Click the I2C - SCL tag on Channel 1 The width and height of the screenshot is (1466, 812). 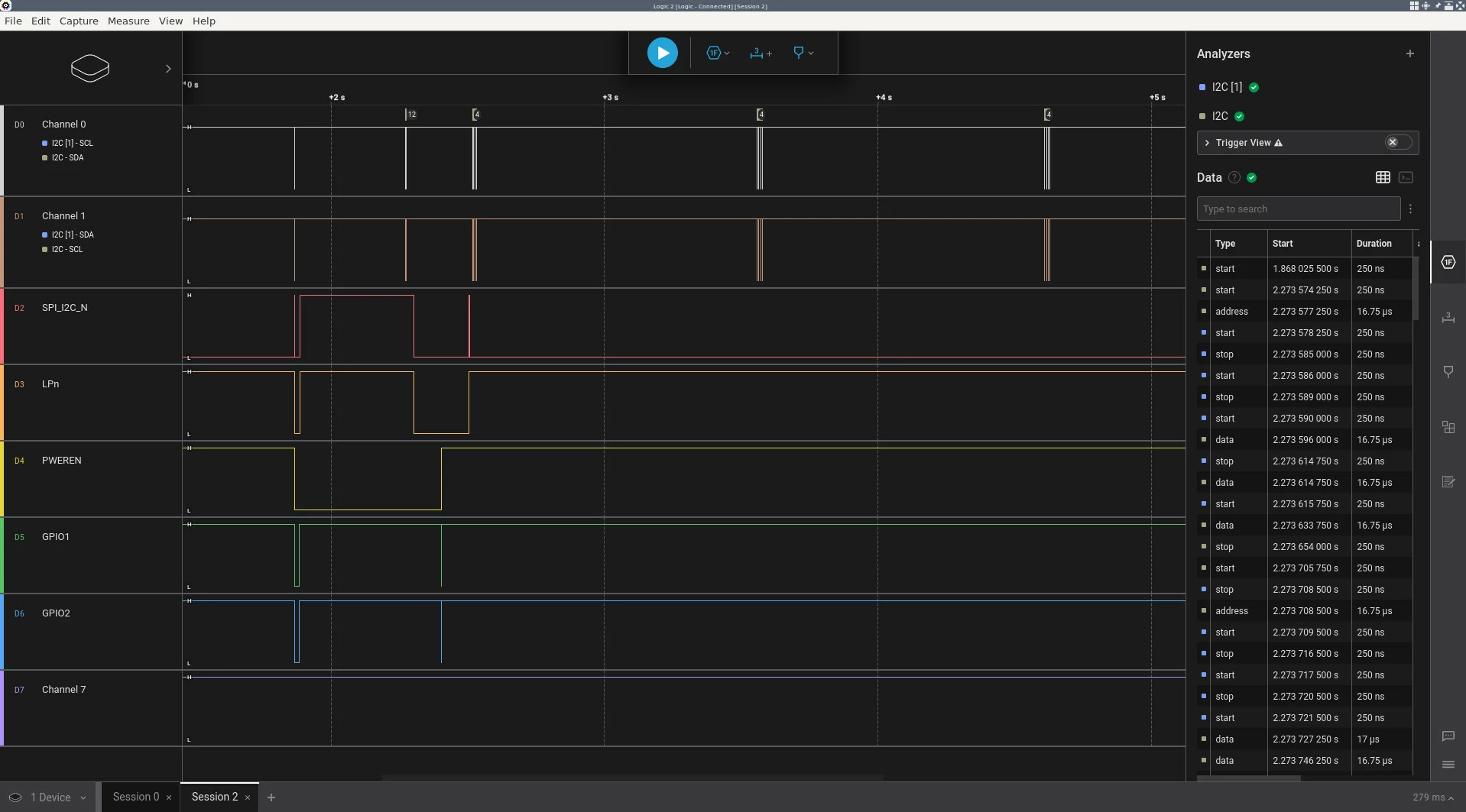(63, 249)
